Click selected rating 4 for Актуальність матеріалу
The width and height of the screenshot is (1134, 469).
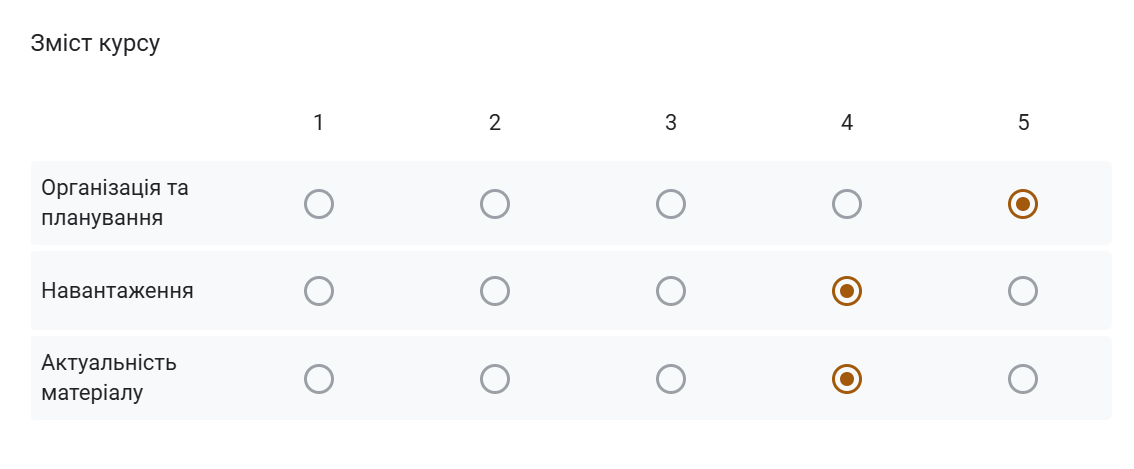(x=847, y=379)
